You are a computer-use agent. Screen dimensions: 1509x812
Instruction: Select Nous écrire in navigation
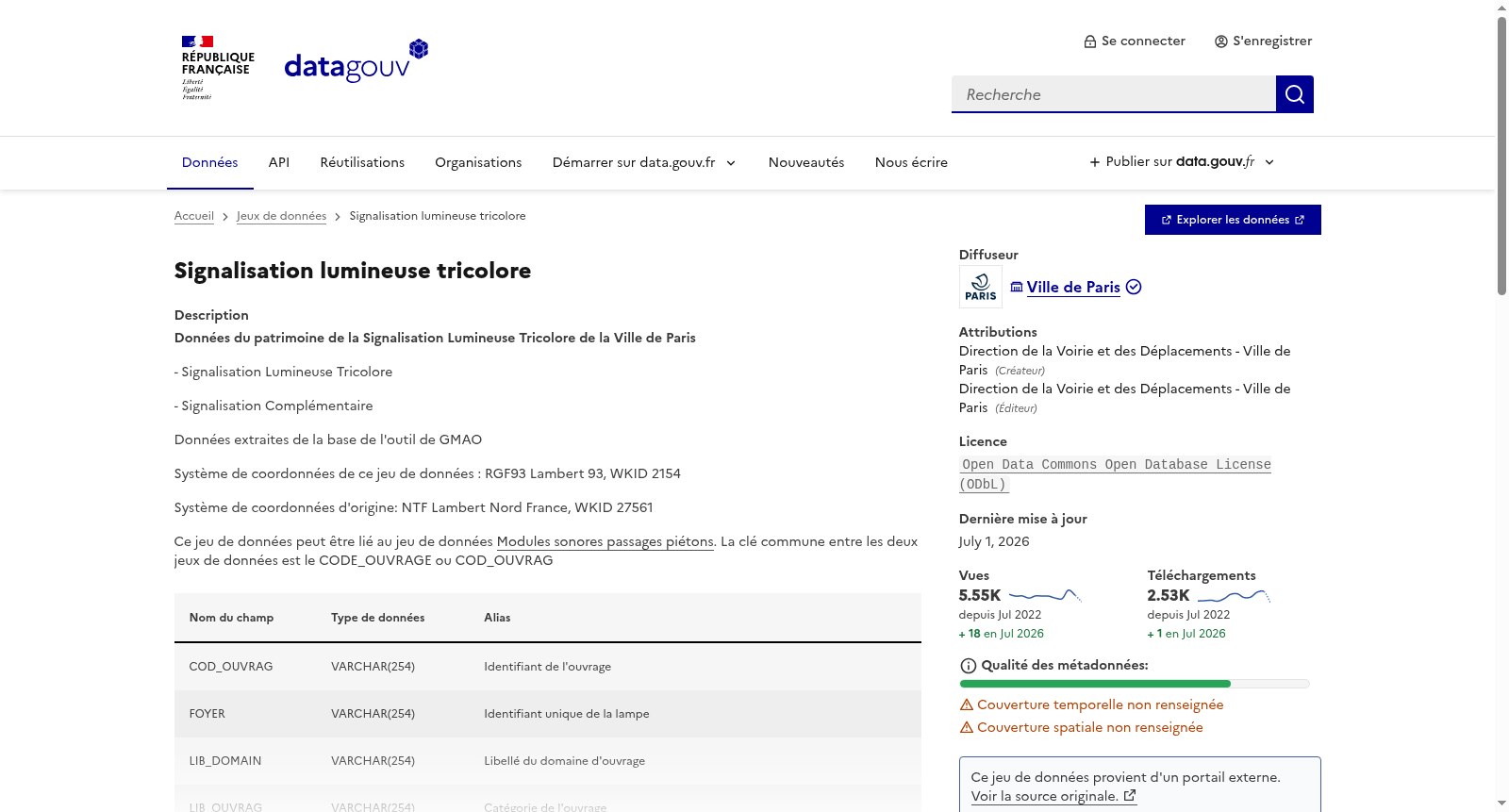click(x=911, y=162)
